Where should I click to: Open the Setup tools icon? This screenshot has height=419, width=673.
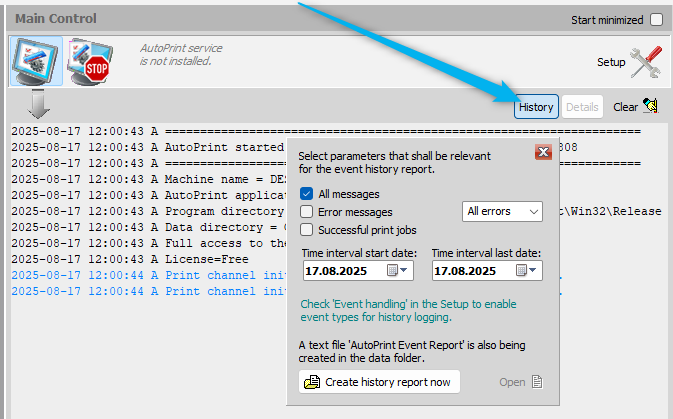click(x=646, y=62)
